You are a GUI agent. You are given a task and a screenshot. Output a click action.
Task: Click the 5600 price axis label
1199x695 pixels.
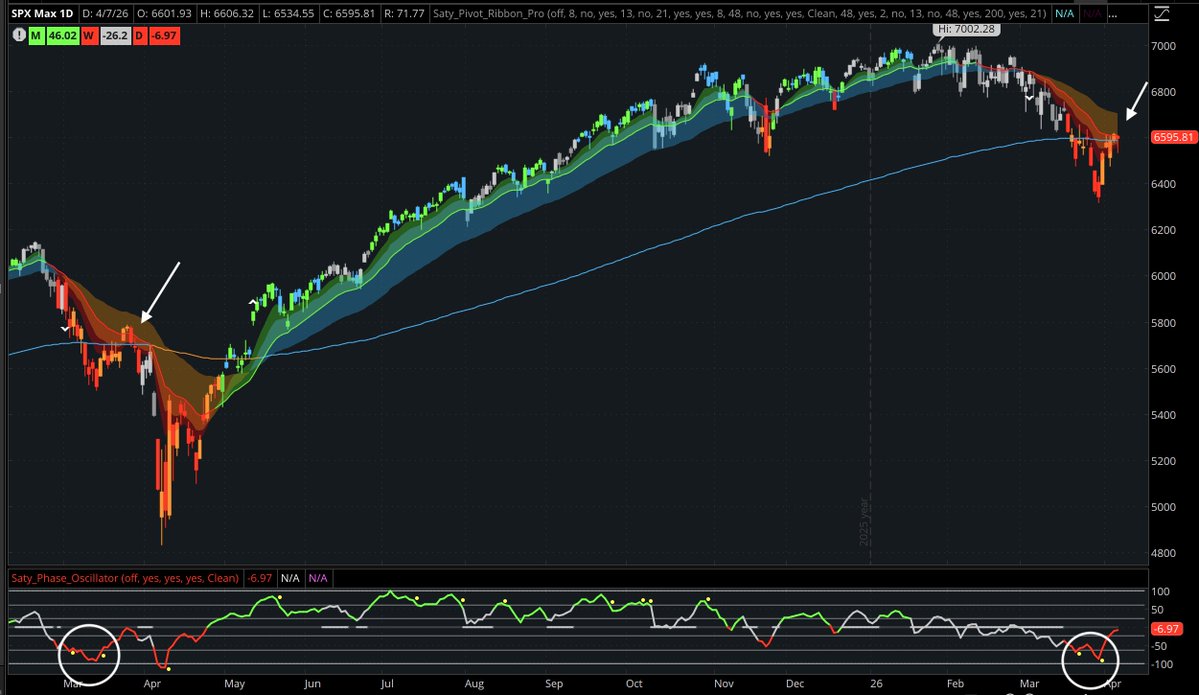pos(1163,369)
